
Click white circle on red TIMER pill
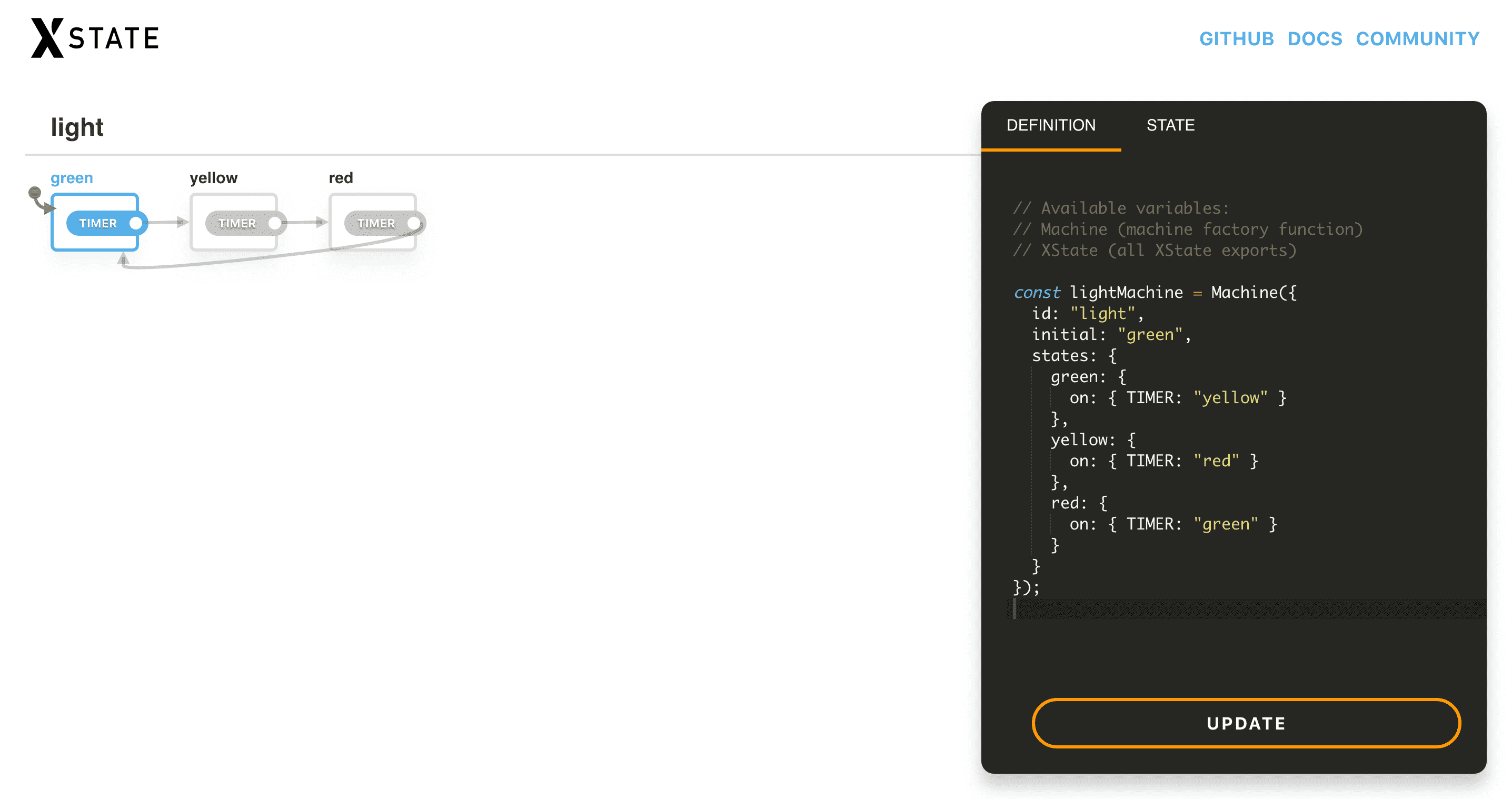(x=414, y=224)
